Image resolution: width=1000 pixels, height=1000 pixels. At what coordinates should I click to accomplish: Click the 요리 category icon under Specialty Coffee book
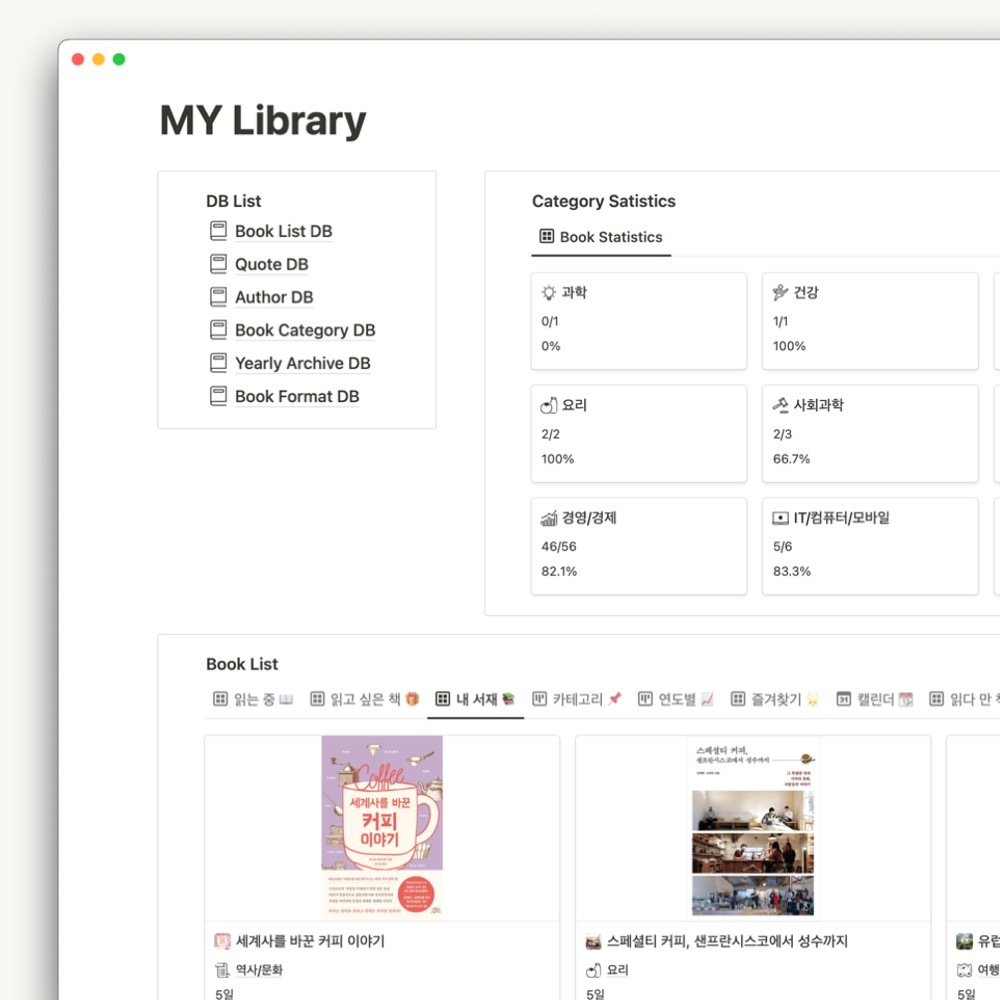click(593, 971)
